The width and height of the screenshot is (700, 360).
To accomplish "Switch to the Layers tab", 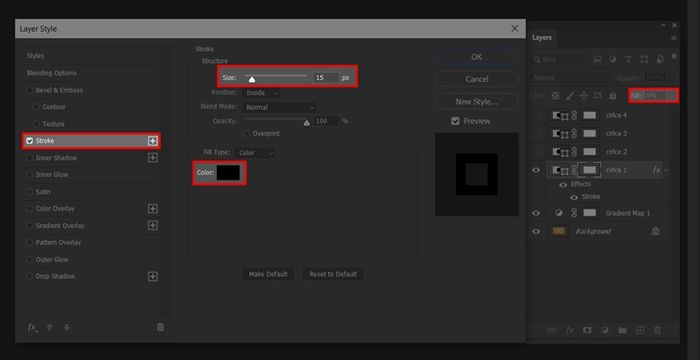I will click(542, 38).
